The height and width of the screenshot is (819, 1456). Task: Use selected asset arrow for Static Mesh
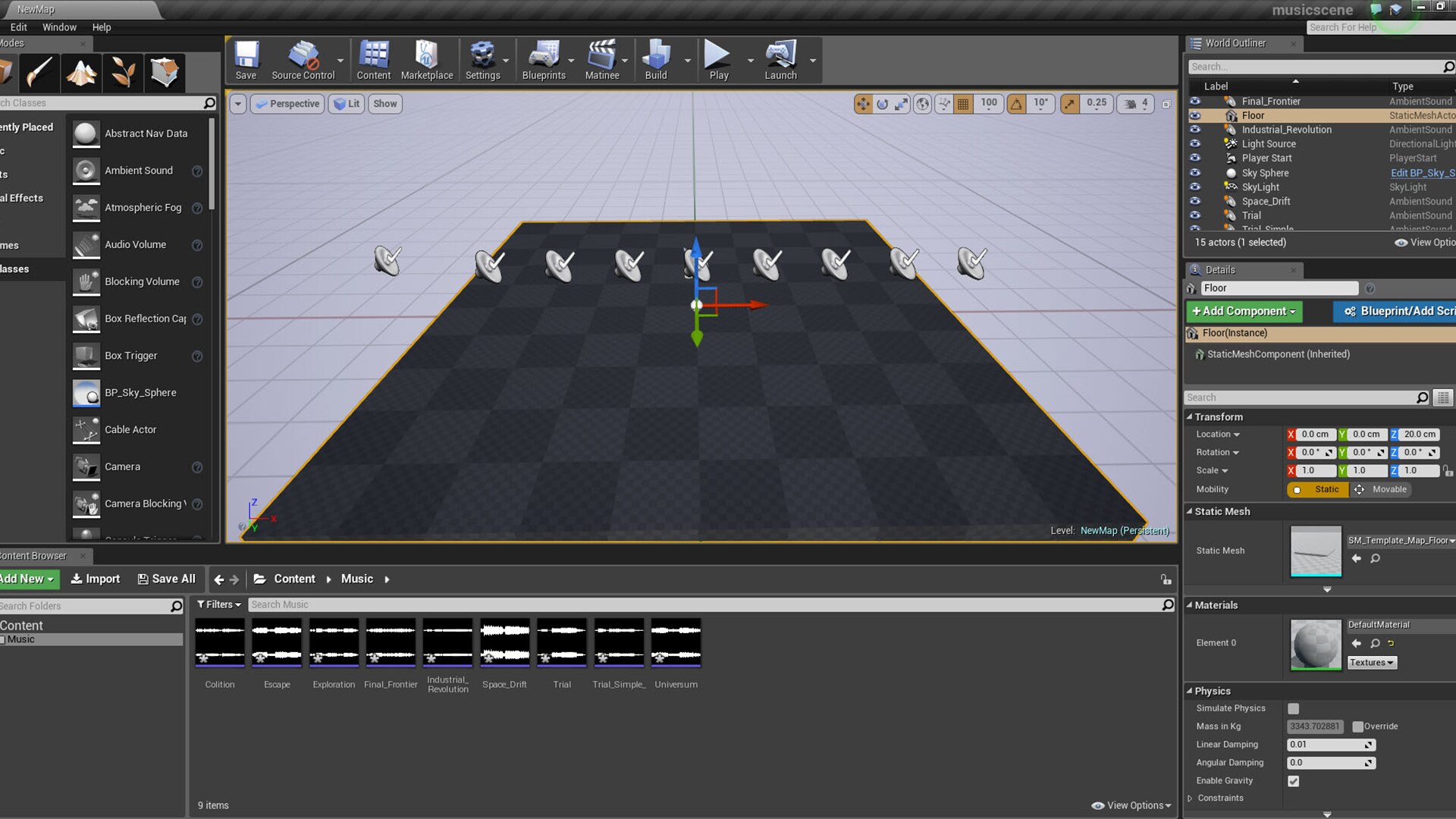(1356, 559)
